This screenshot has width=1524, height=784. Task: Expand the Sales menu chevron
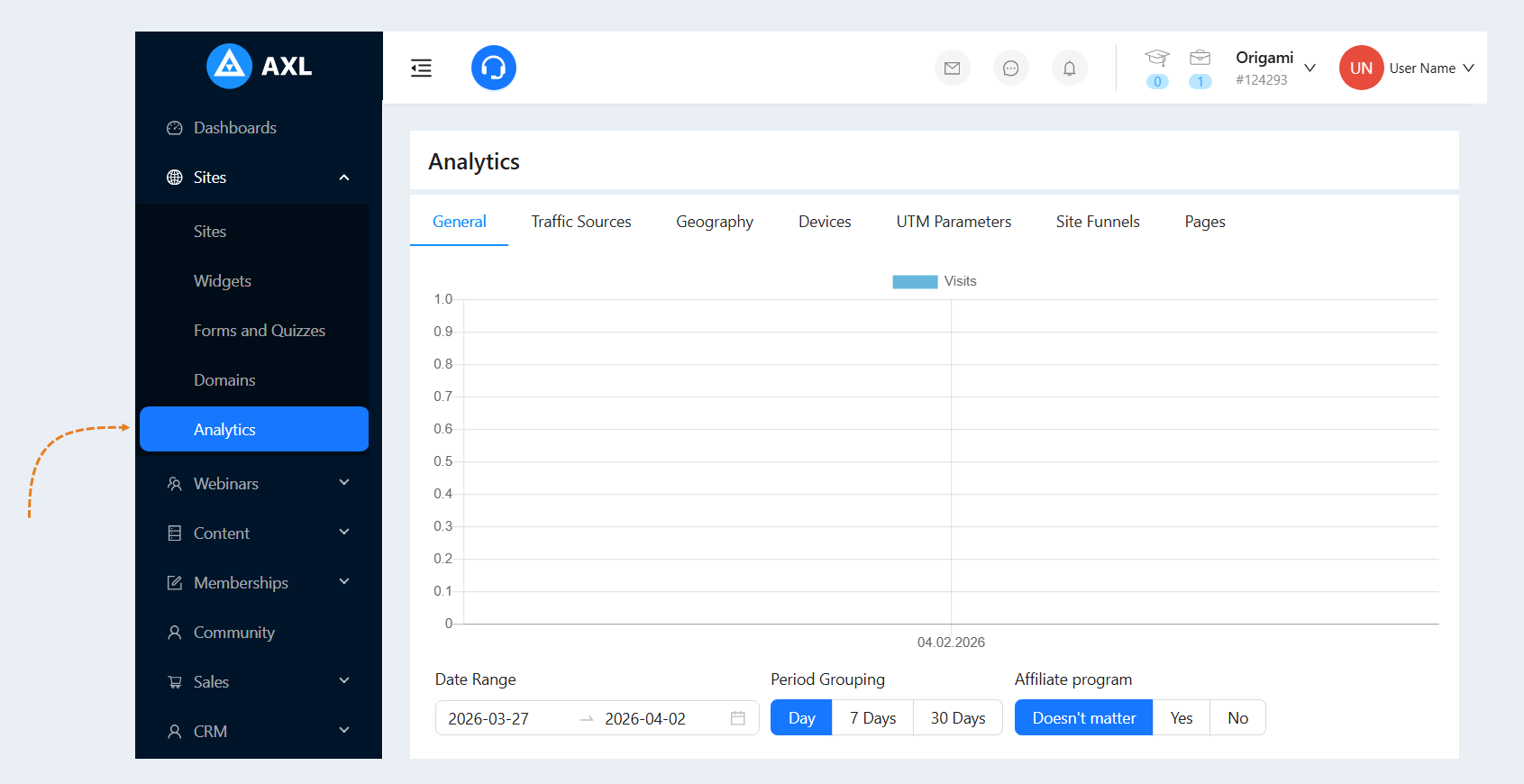[344, 681]
